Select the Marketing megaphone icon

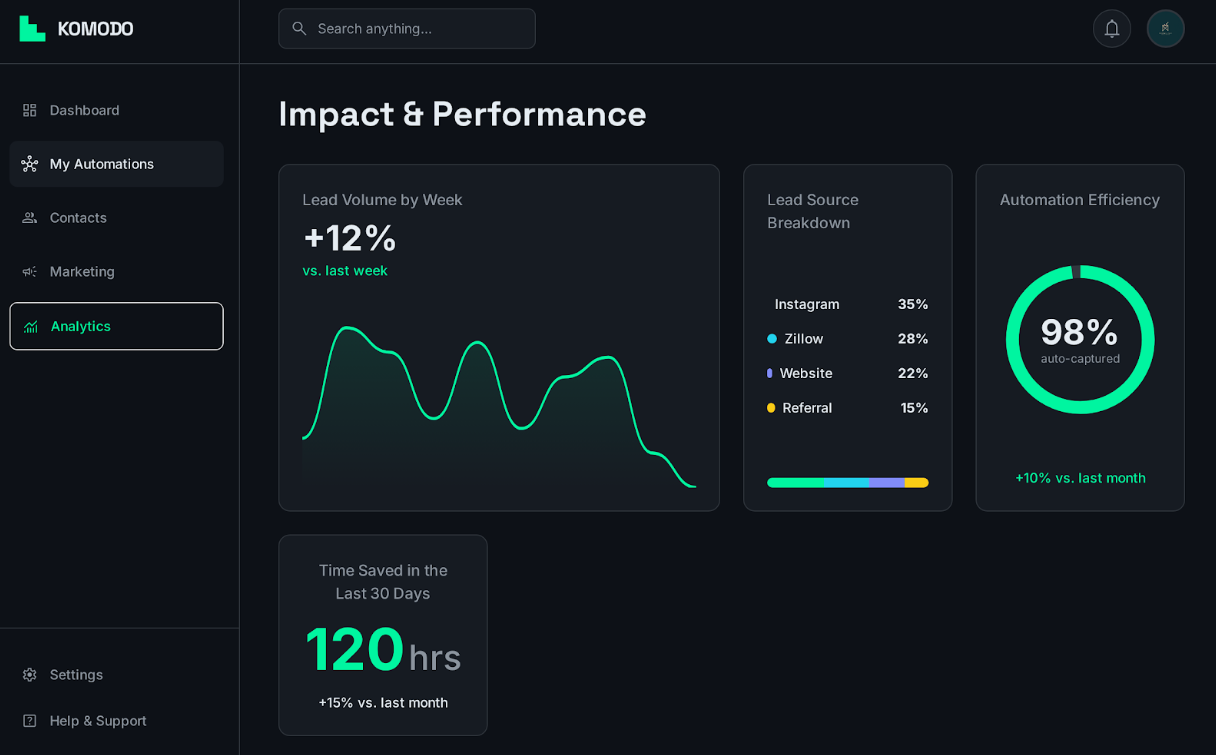point(30,272)
